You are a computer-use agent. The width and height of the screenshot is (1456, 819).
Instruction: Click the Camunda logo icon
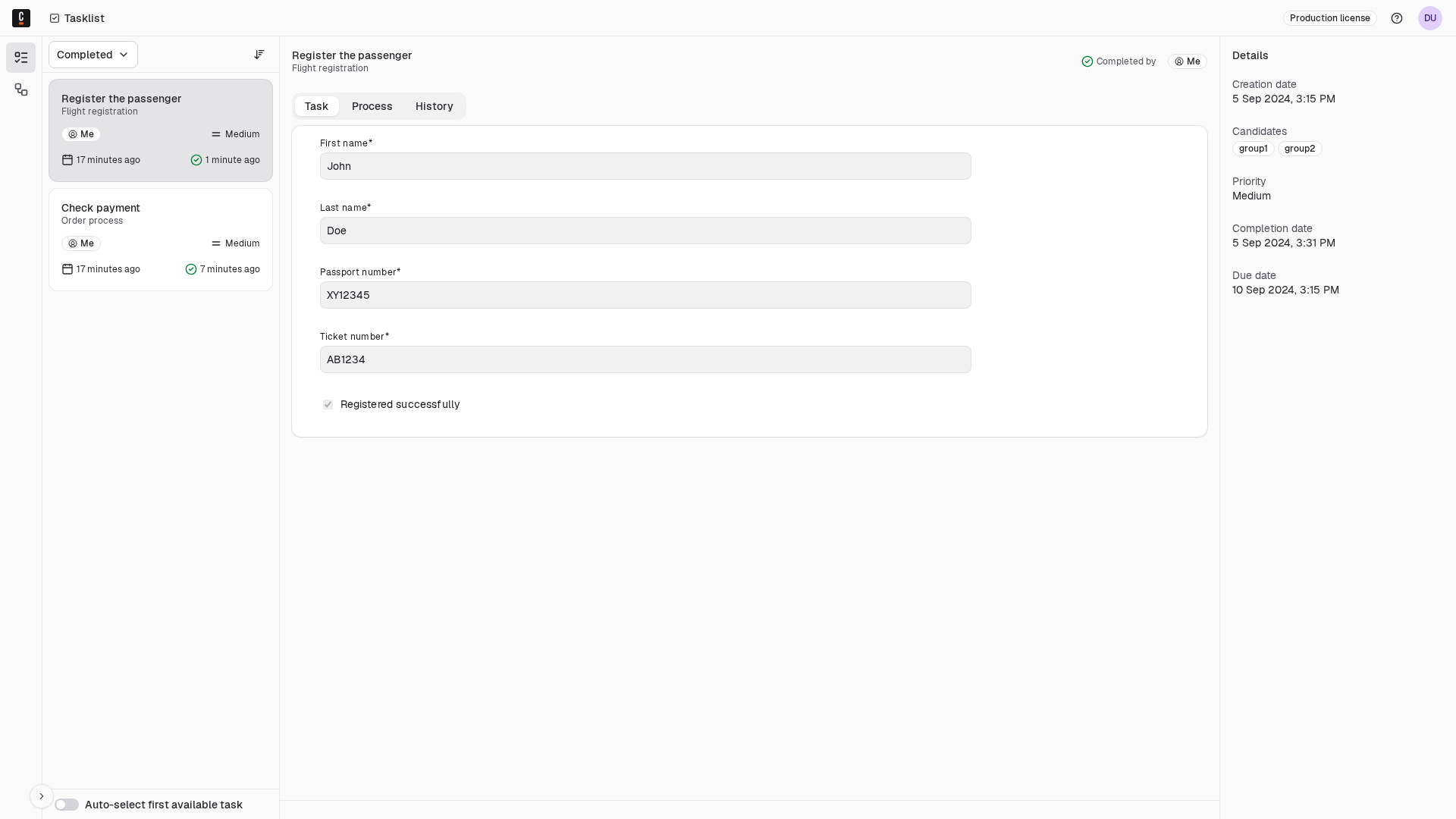(x=21, y=18)
